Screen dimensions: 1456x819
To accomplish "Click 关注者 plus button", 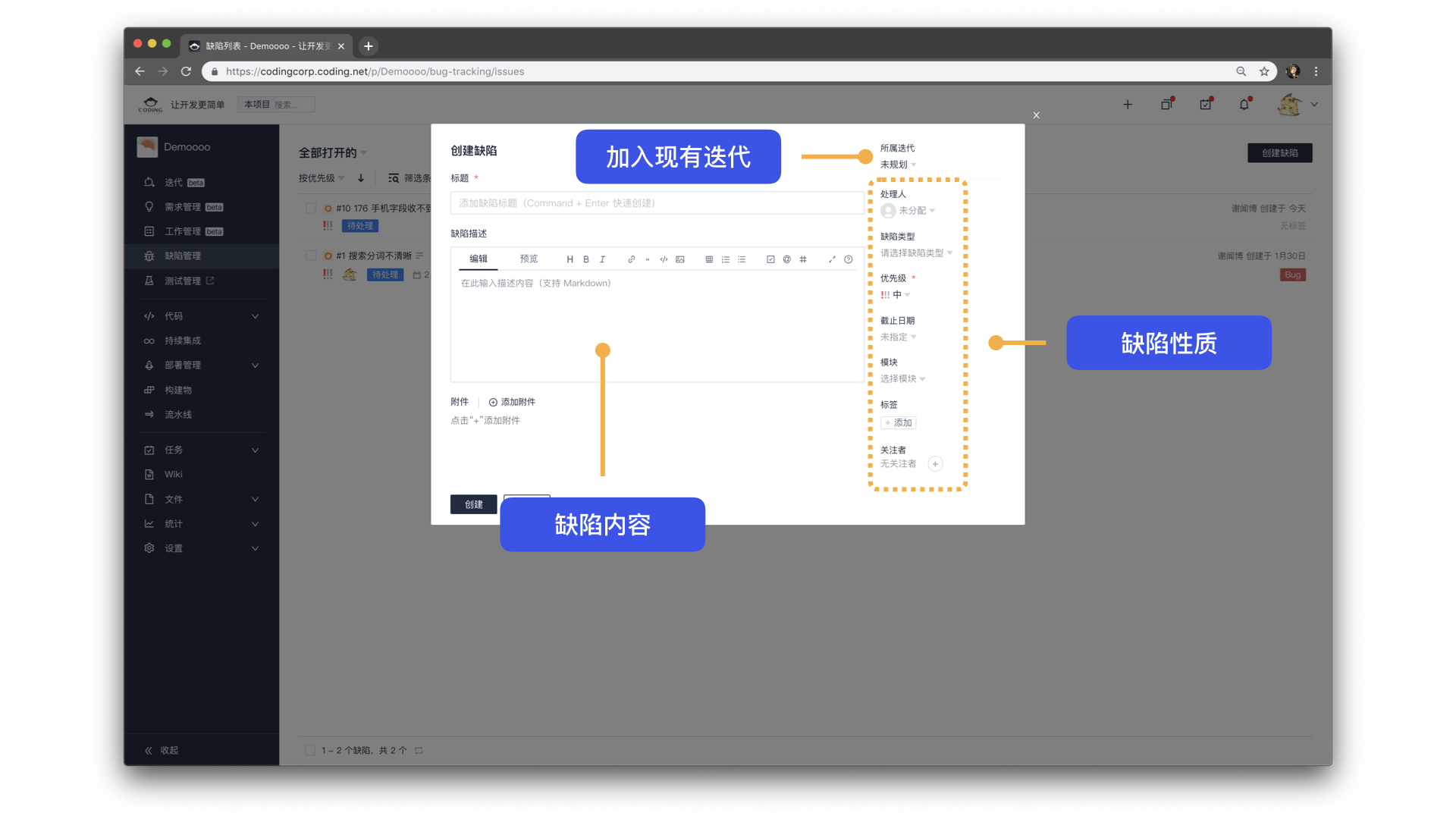I will point(934,463).
